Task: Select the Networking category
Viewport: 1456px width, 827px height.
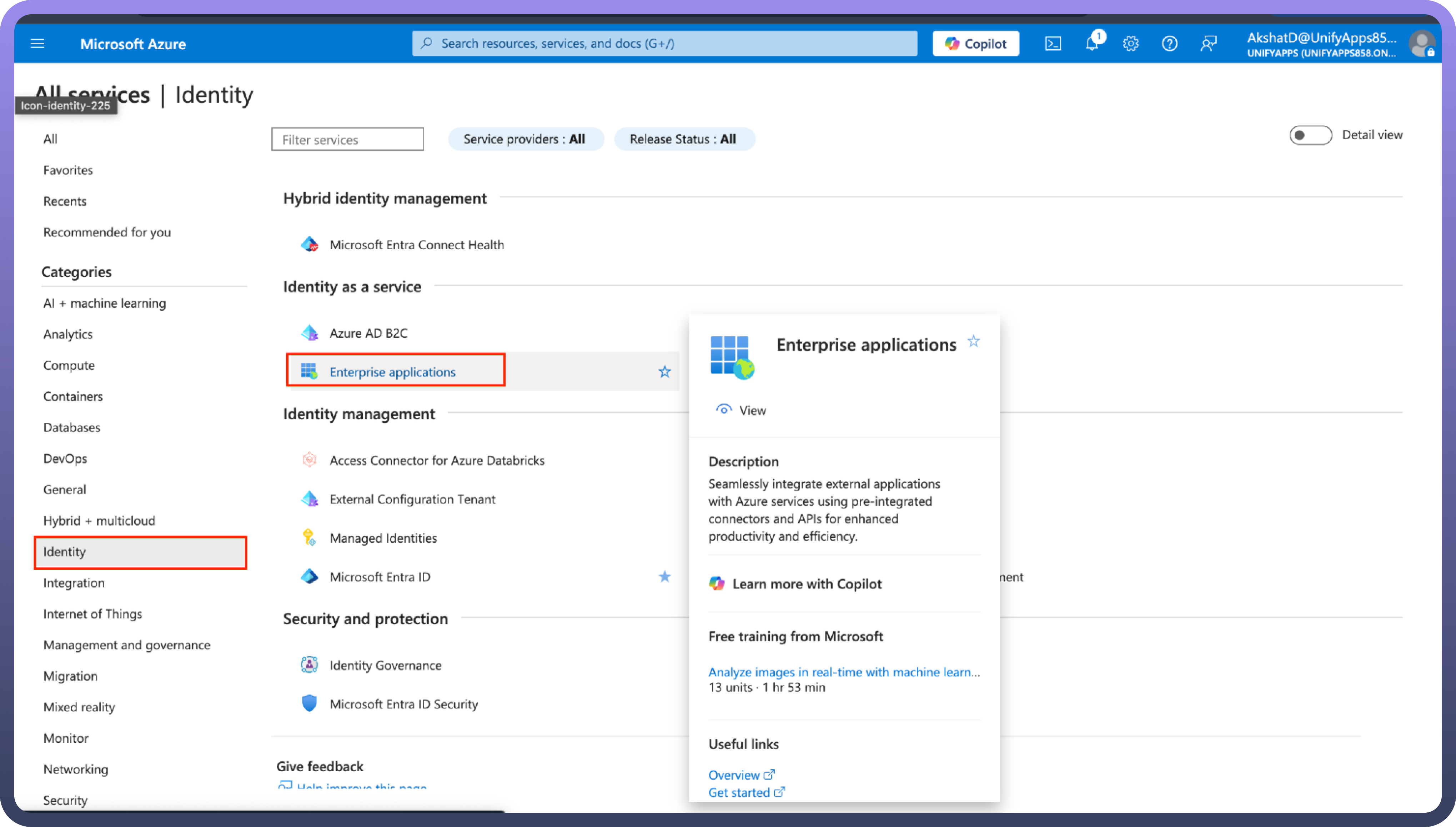Action: pyautogui.click(x=76, y=769)
